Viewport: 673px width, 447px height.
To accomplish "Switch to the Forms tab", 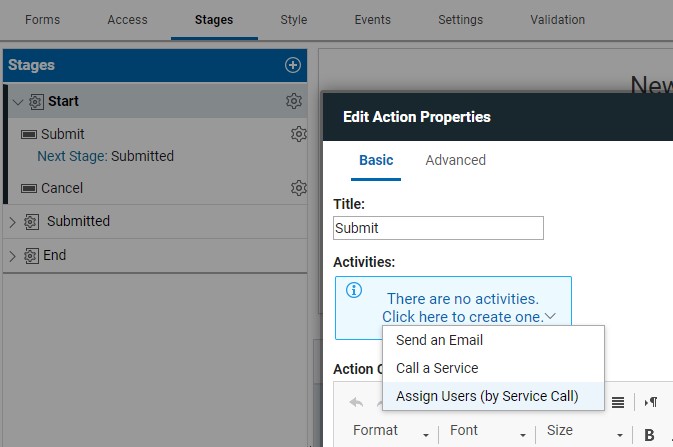I will (x=42, y=20).
